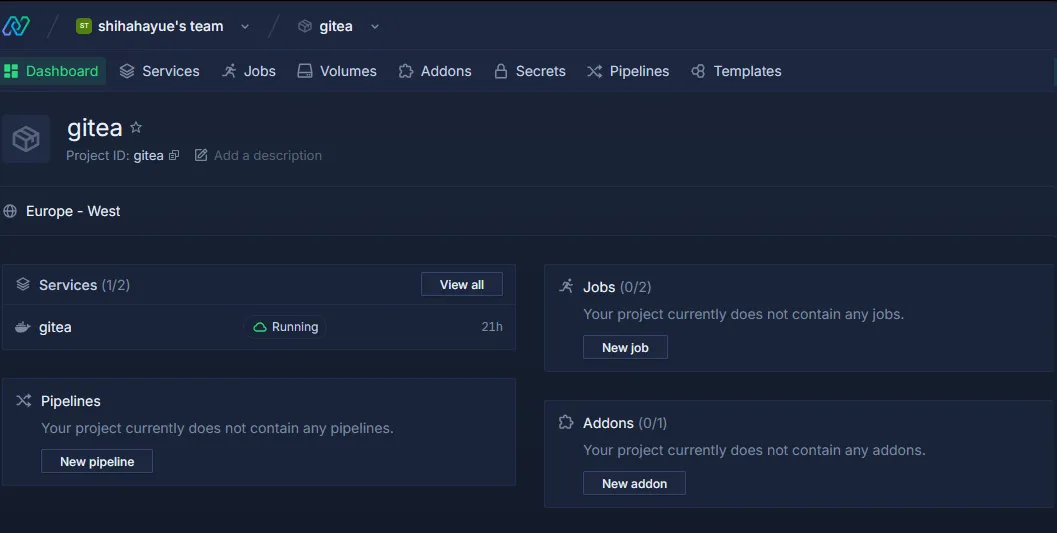Click the Addons panel puzzle icon

tap(566, 422)
